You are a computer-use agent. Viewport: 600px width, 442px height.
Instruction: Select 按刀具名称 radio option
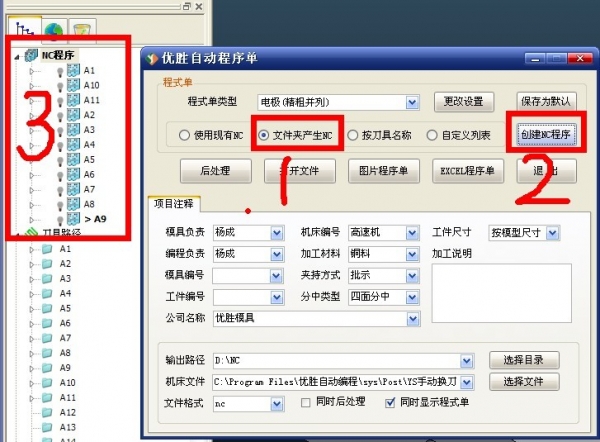point(352,135)
